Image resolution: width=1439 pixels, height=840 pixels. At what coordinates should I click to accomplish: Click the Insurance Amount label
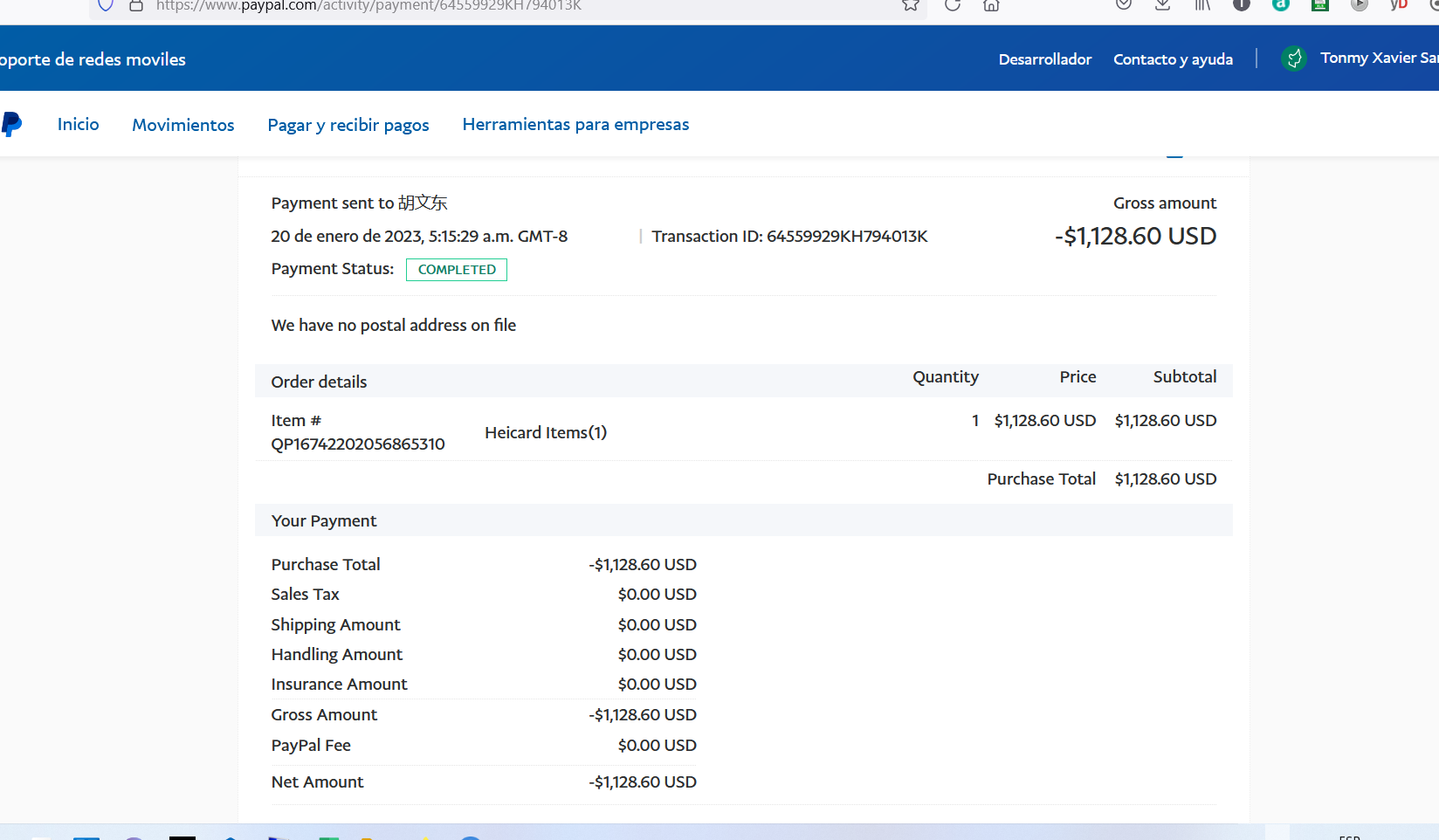coord(339,684)
